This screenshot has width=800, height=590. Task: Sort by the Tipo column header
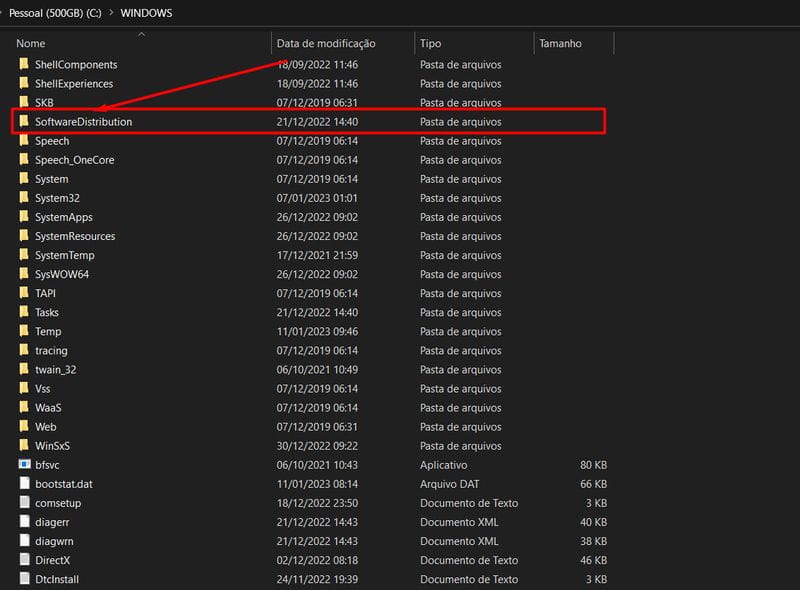[431, 43]
